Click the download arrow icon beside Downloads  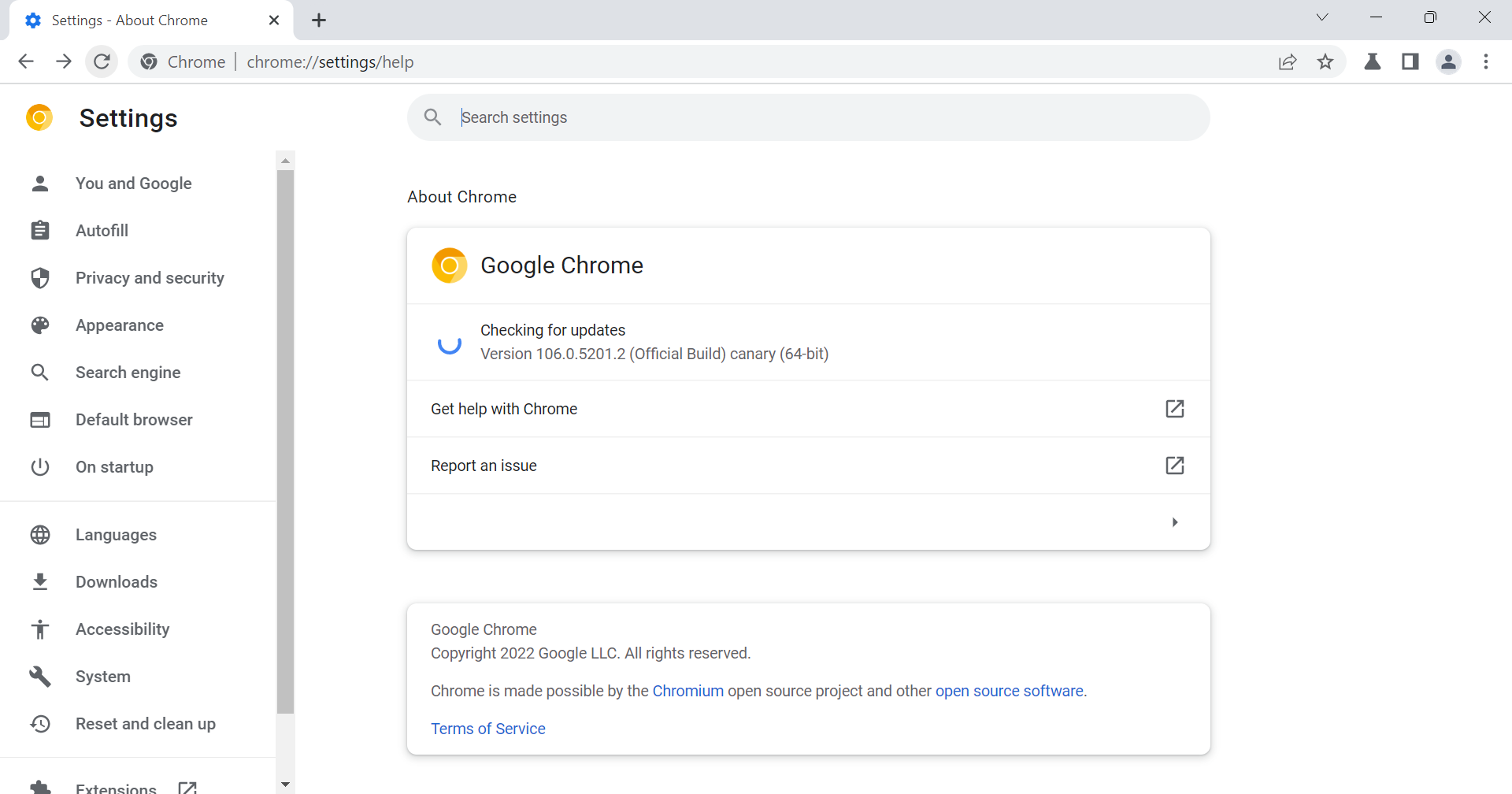[x=40, y=582]
